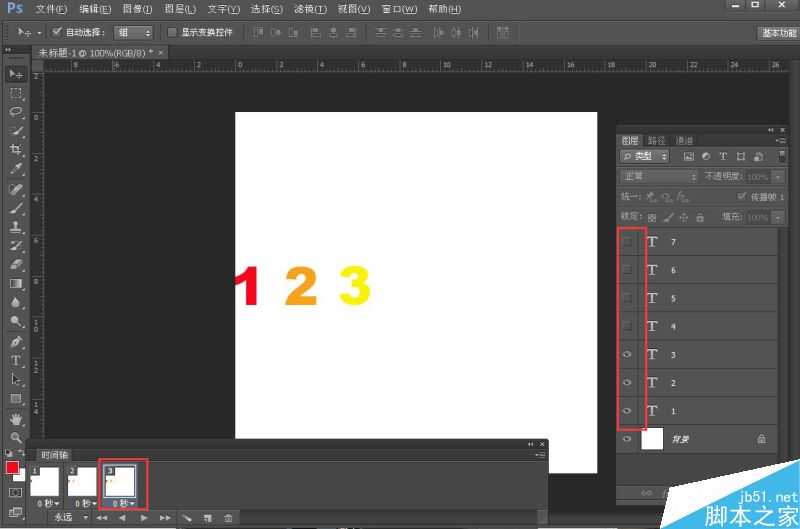
Task: Click the red foreground color swatch
Action: tap(12, 467)
